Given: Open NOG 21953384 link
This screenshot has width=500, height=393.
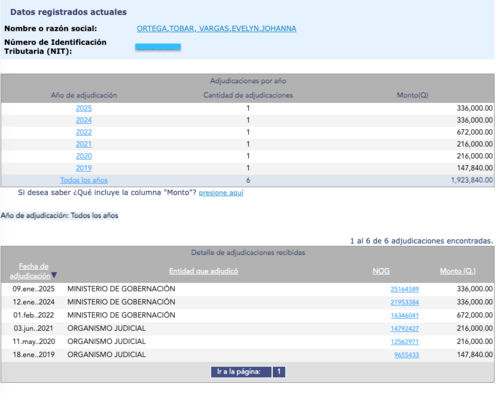Looking at the screenshot, I should click(405, 302).
